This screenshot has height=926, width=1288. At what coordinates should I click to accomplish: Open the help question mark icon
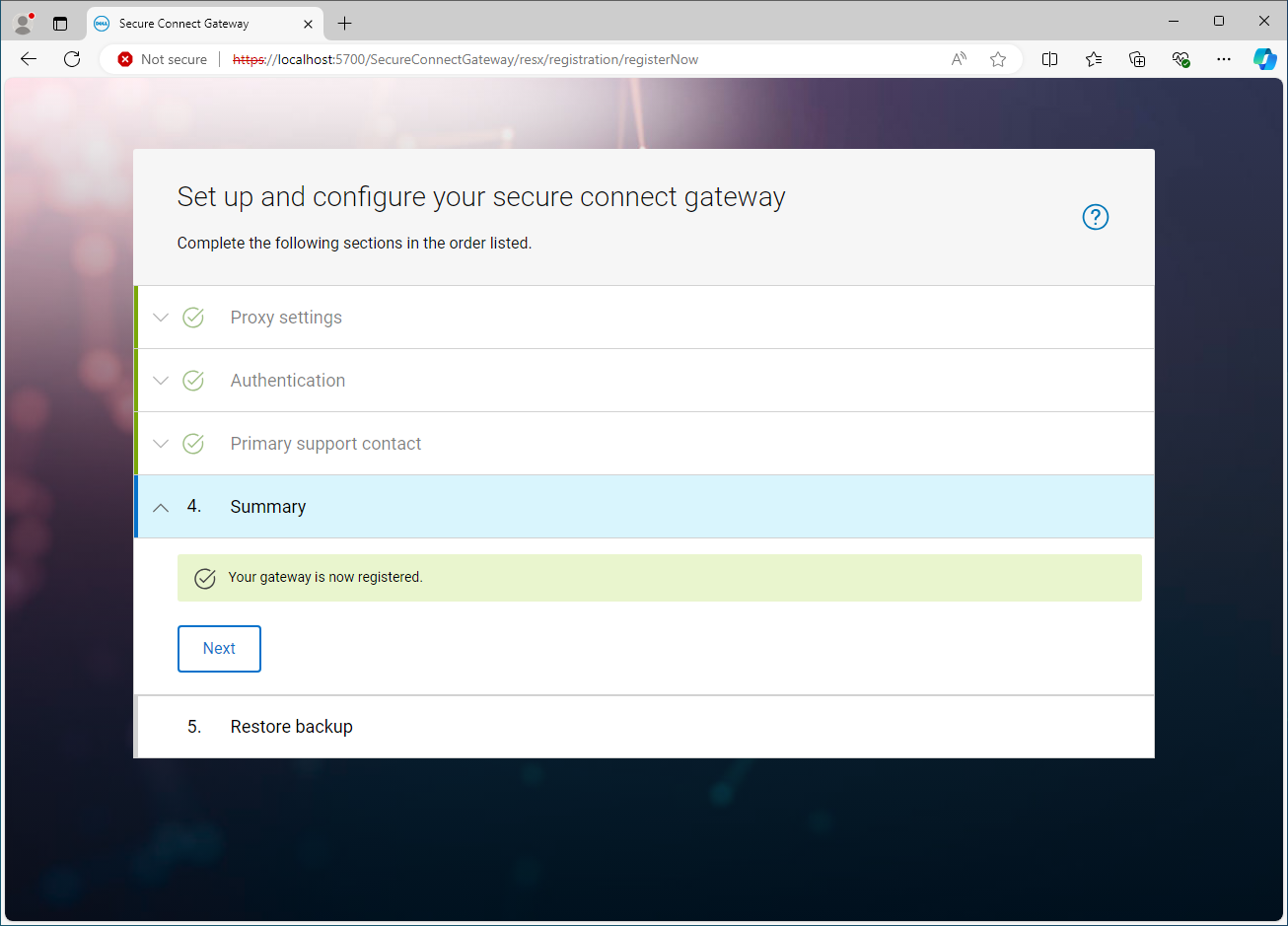1095,217
